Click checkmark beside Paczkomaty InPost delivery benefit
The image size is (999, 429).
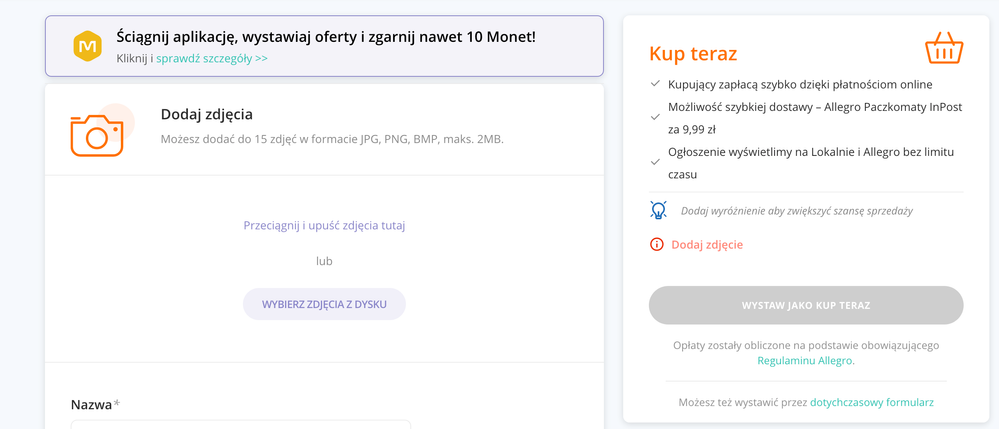pos(655,117)
